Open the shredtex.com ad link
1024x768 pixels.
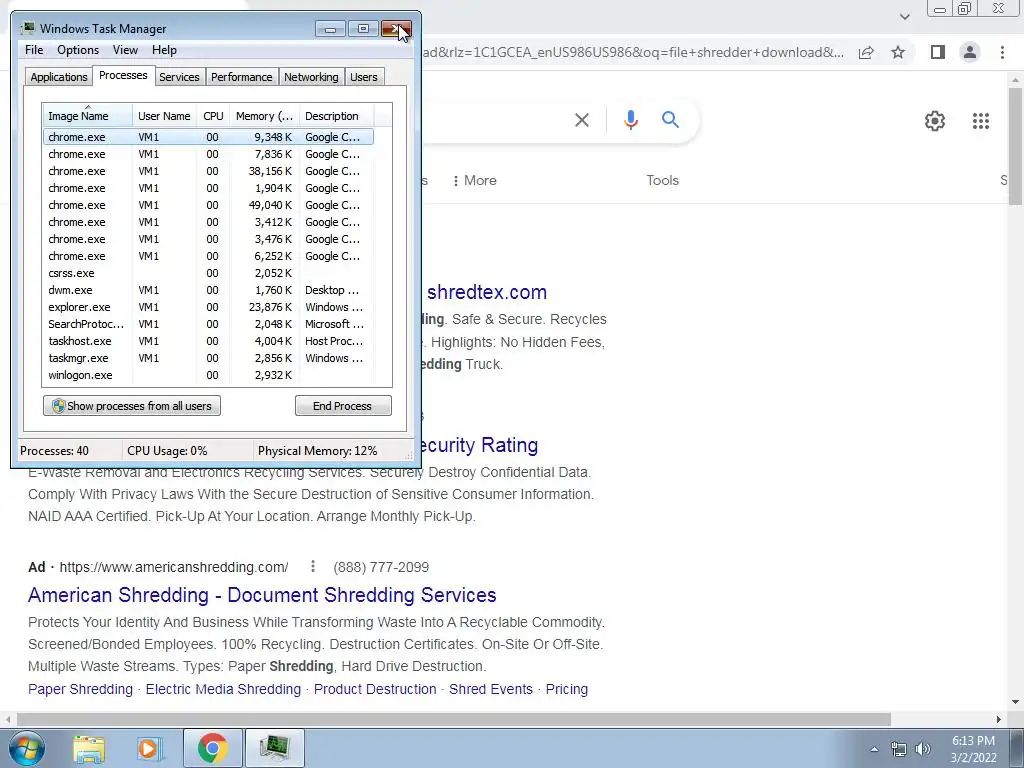point(487,292)
